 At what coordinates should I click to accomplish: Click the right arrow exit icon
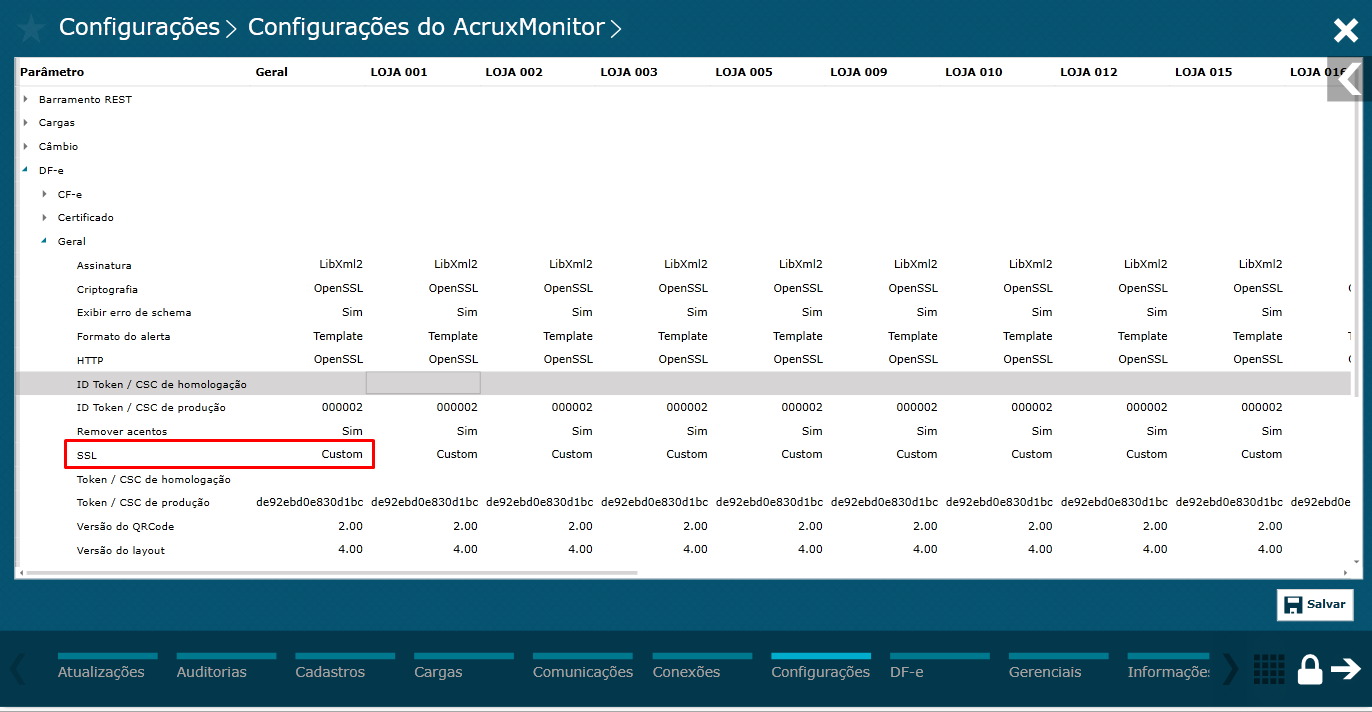[x=1346, y=670]
